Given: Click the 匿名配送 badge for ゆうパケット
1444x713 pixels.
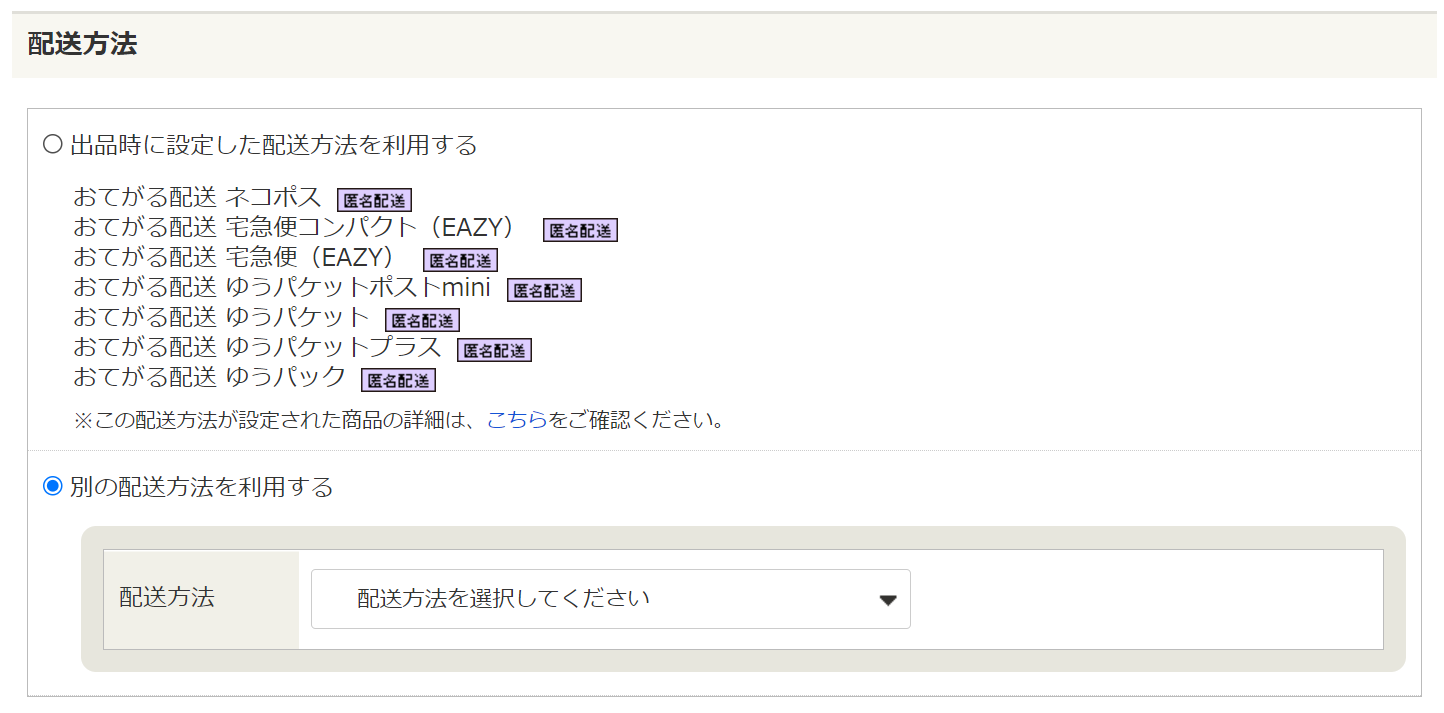Looking at the screenshot, I should 421,320.
